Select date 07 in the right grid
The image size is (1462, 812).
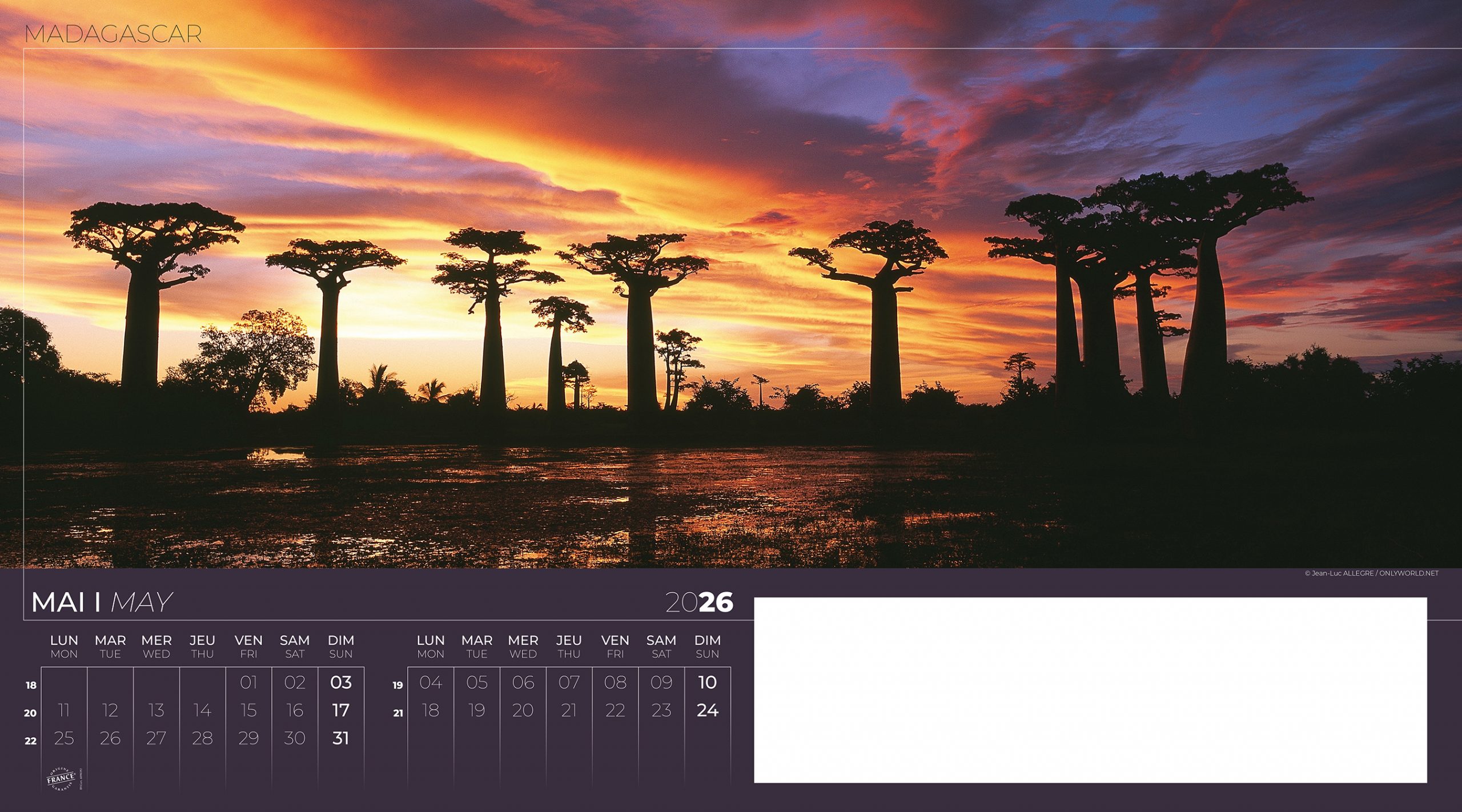(569, 682)
